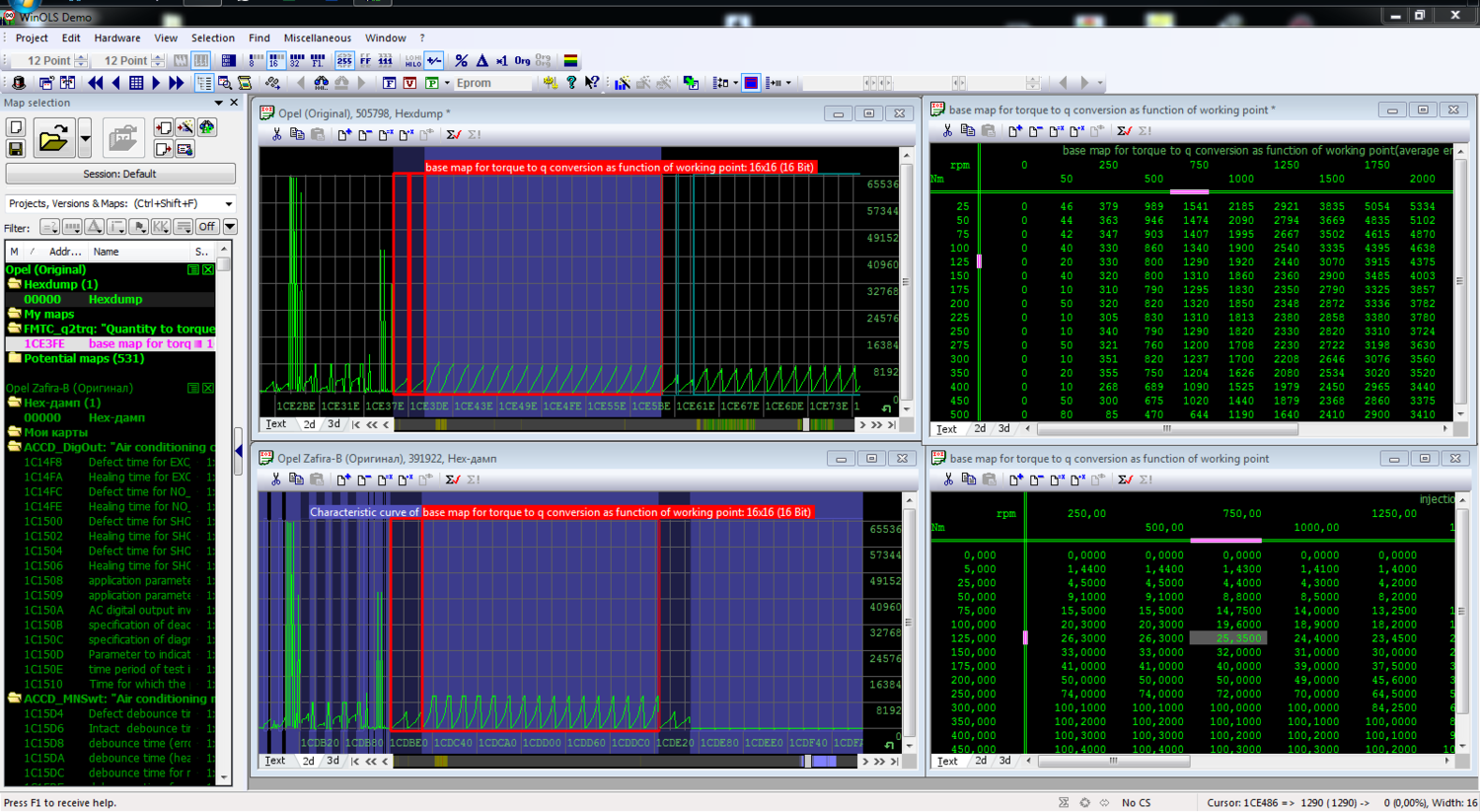This screenshot has width=1480, height=812.
Task: Collapse the FMTC_q2trq folder in tree
Action: [x=15, y=329]
